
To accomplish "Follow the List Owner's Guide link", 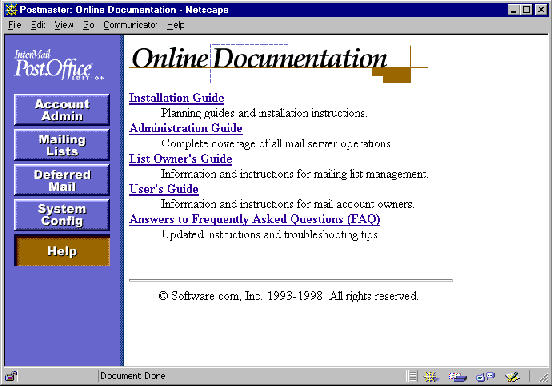I will [x=180, y=158].
